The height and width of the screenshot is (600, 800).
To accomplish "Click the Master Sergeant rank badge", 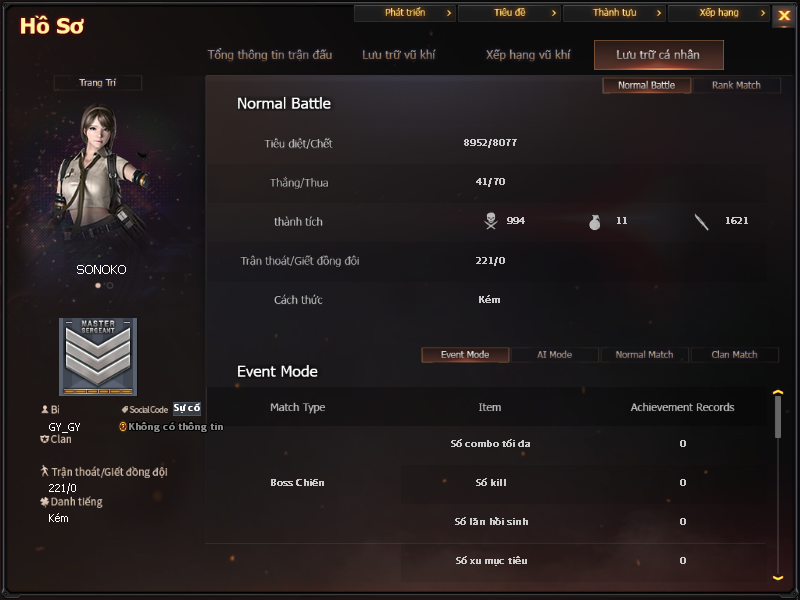I will [98, 357].
